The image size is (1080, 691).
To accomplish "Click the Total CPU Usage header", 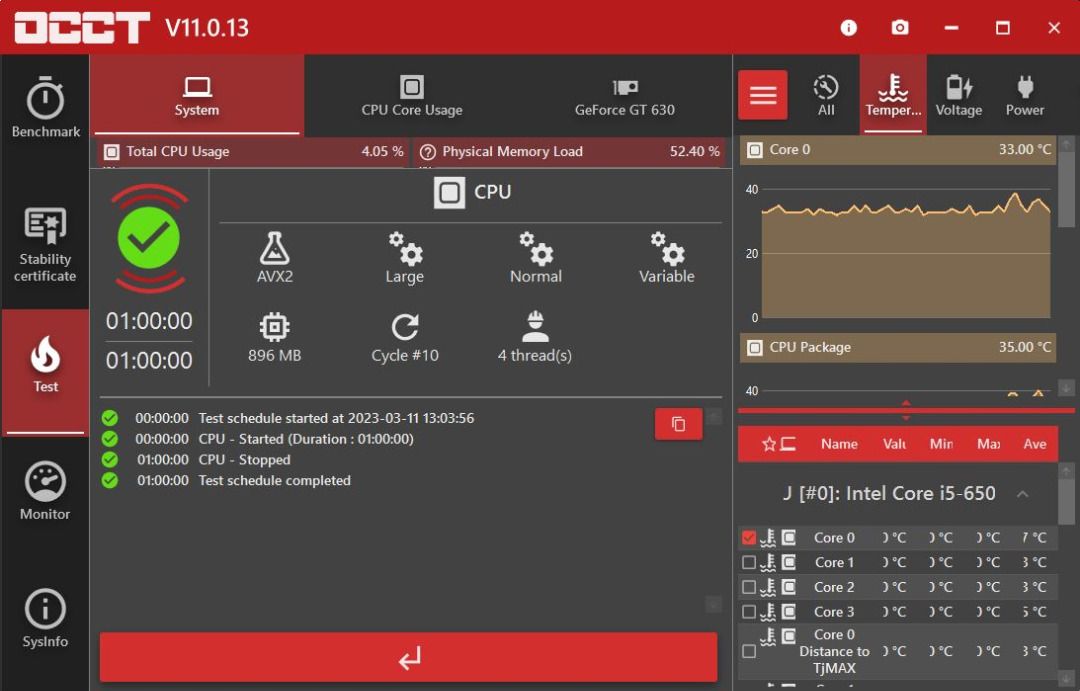I will pyautogui.click(x=253, y=152).
